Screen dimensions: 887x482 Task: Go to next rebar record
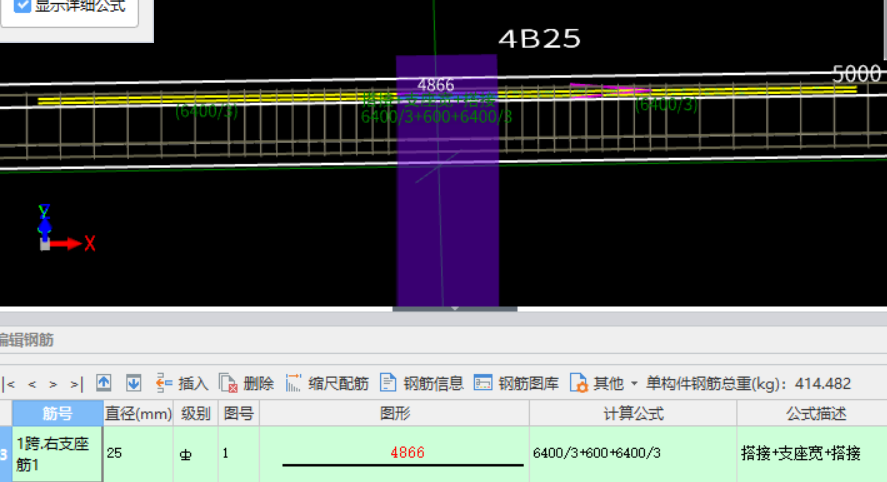click(x=53, y=384)
